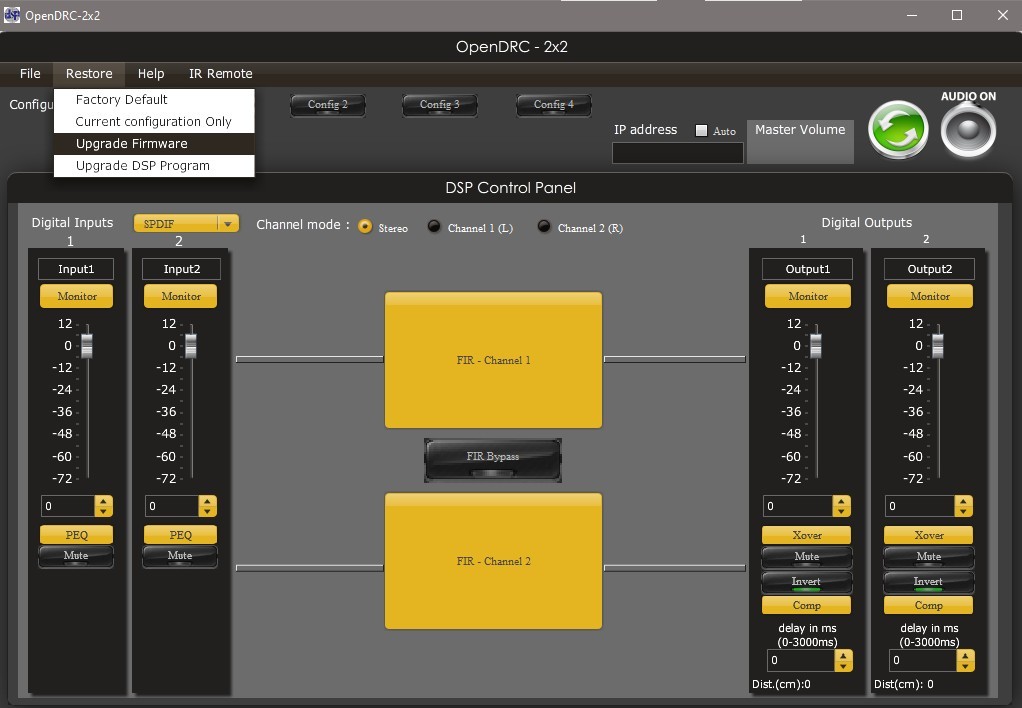Toggle Invert on Output1
The image size is (1022, 708).
(x=806, y=582)
